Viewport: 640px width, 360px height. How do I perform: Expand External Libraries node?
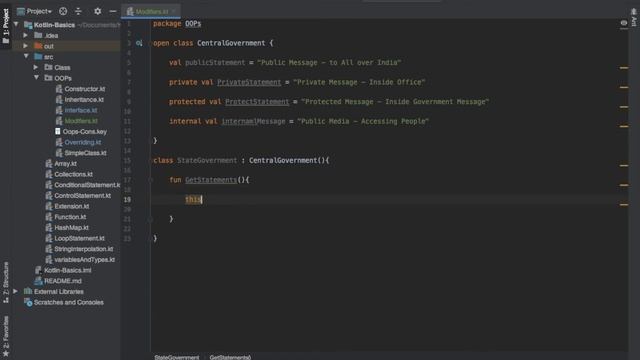16,291
